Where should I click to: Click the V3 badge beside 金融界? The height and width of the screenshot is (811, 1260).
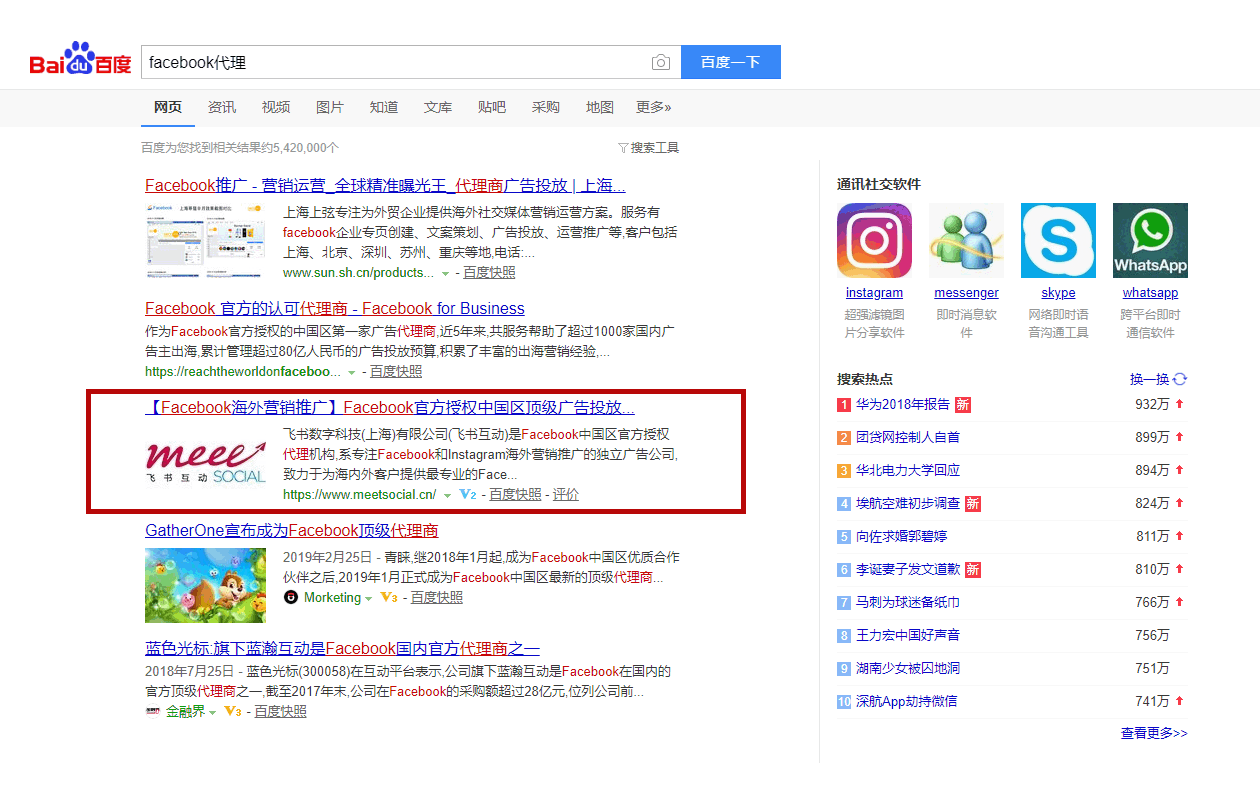tap(232, 712)
